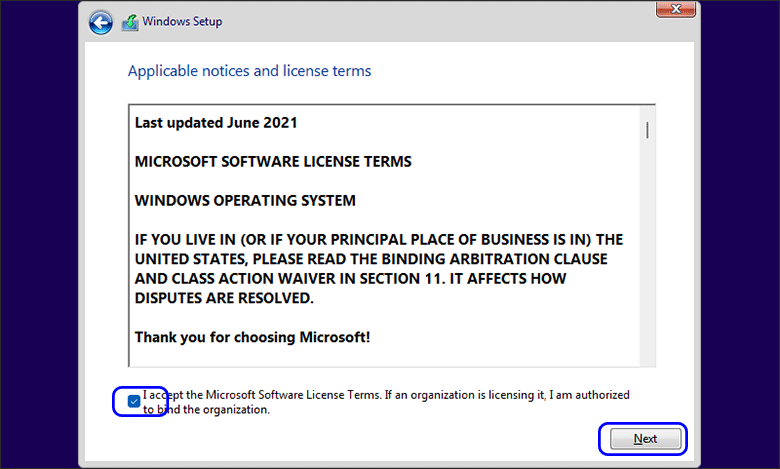Click the 'Applicable notices and license terms' heading
The height and width of the screenshot is (469, 780).
[249, 71]
